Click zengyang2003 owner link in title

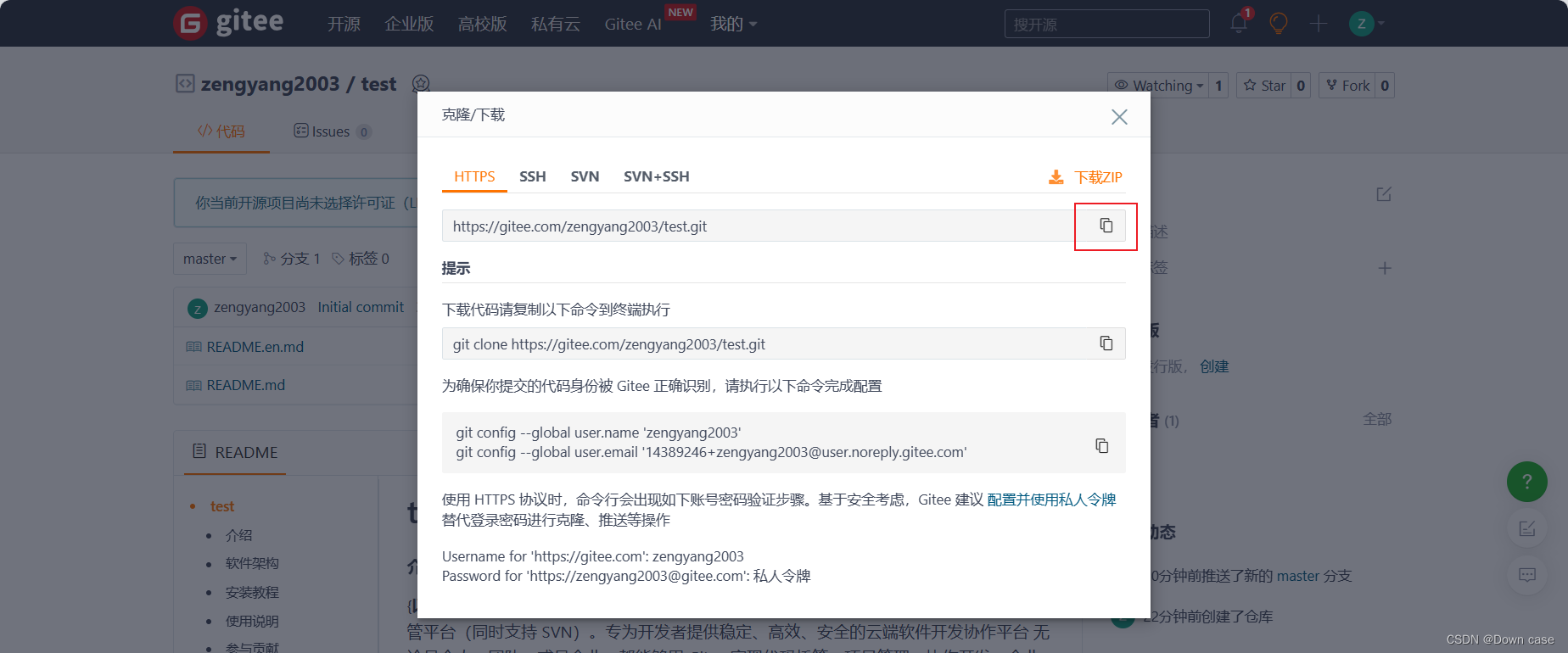(270, 84)
